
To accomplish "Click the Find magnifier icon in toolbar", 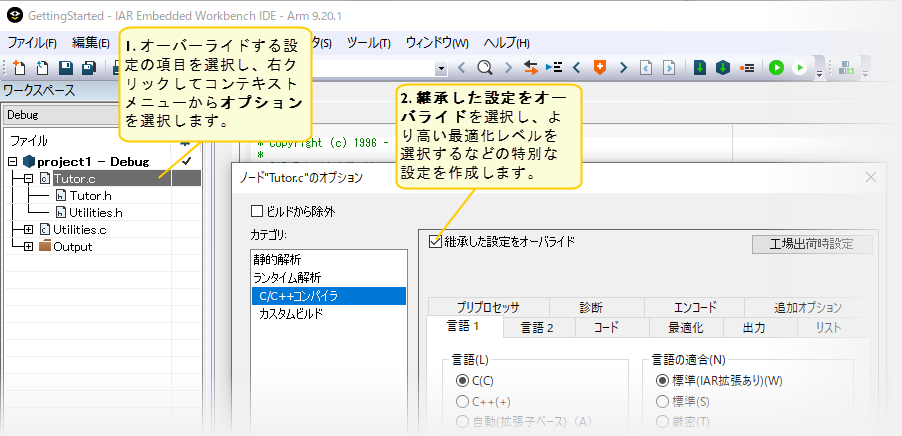I will (x=485, y=68).
